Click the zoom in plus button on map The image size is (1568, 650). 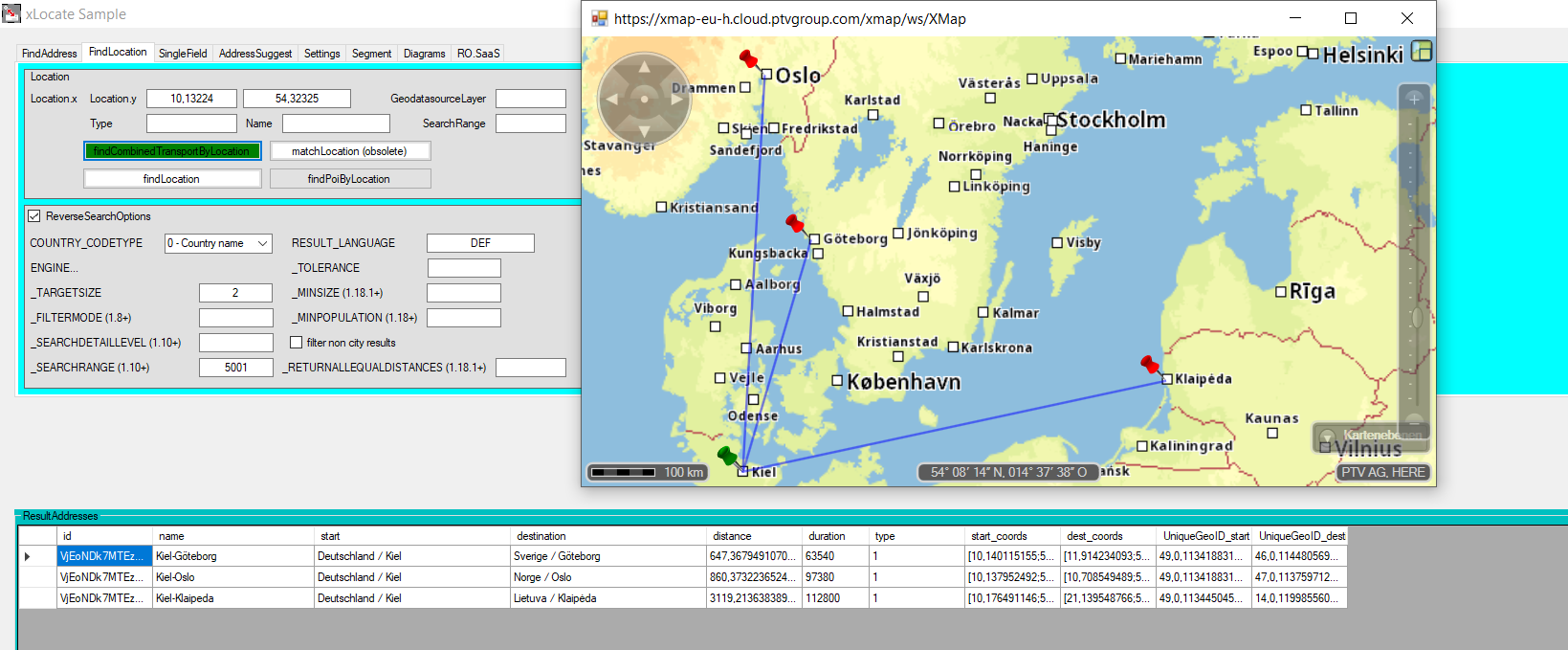1414,99
